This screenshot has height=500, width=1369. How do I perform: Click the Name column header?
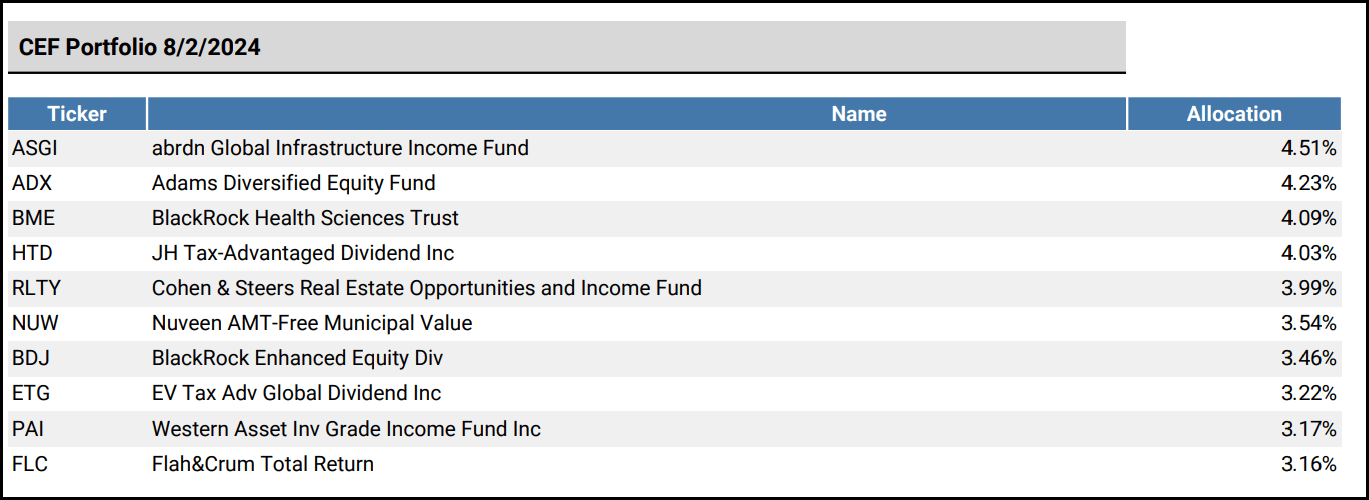(858, 114)
